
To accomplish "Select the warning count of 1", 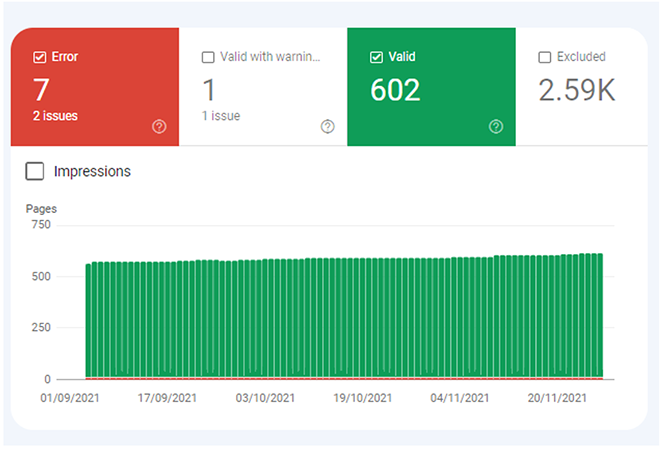I will click(209, 90).
